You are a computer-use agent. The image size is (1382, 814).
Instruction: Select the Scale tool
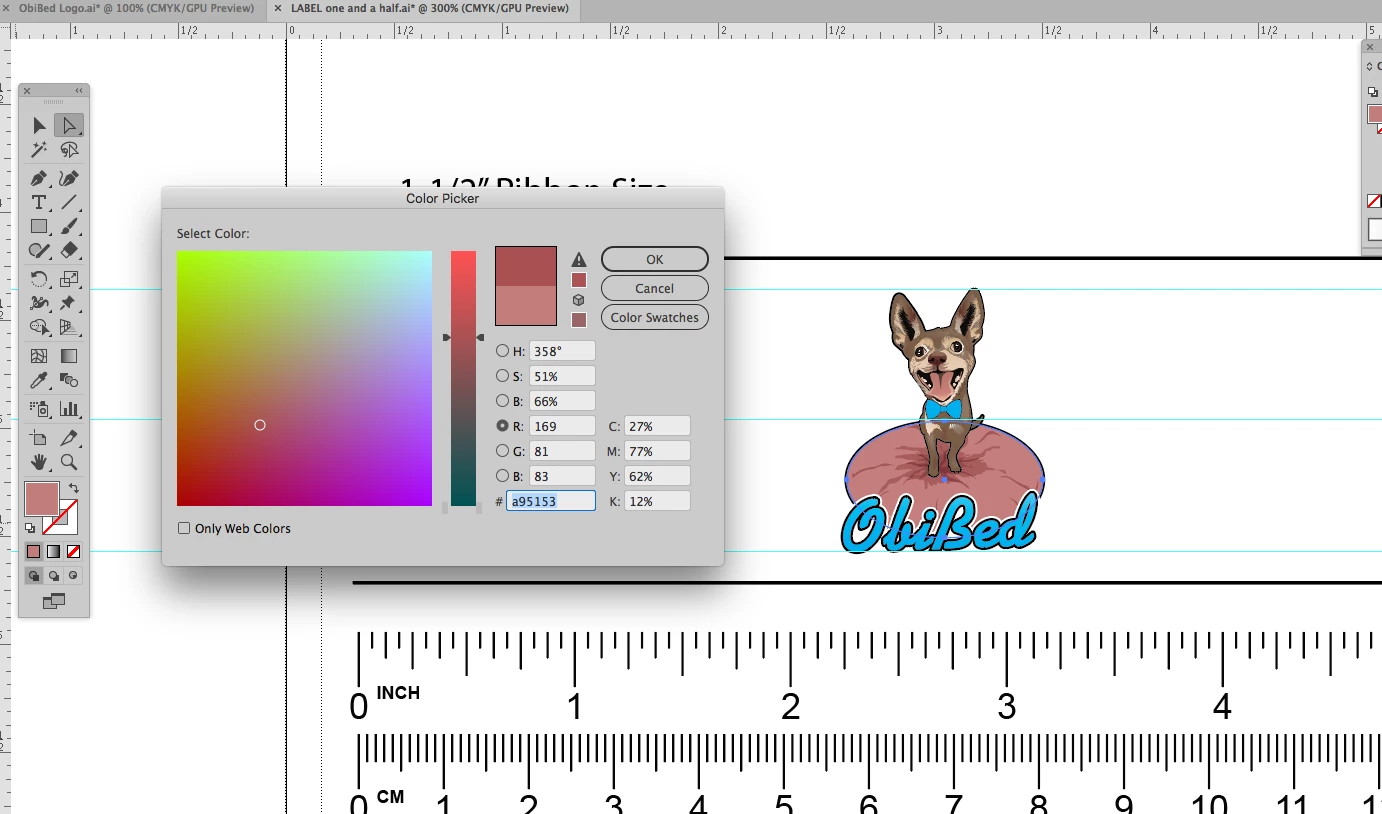pyautogui.click(x=69, y=279)
